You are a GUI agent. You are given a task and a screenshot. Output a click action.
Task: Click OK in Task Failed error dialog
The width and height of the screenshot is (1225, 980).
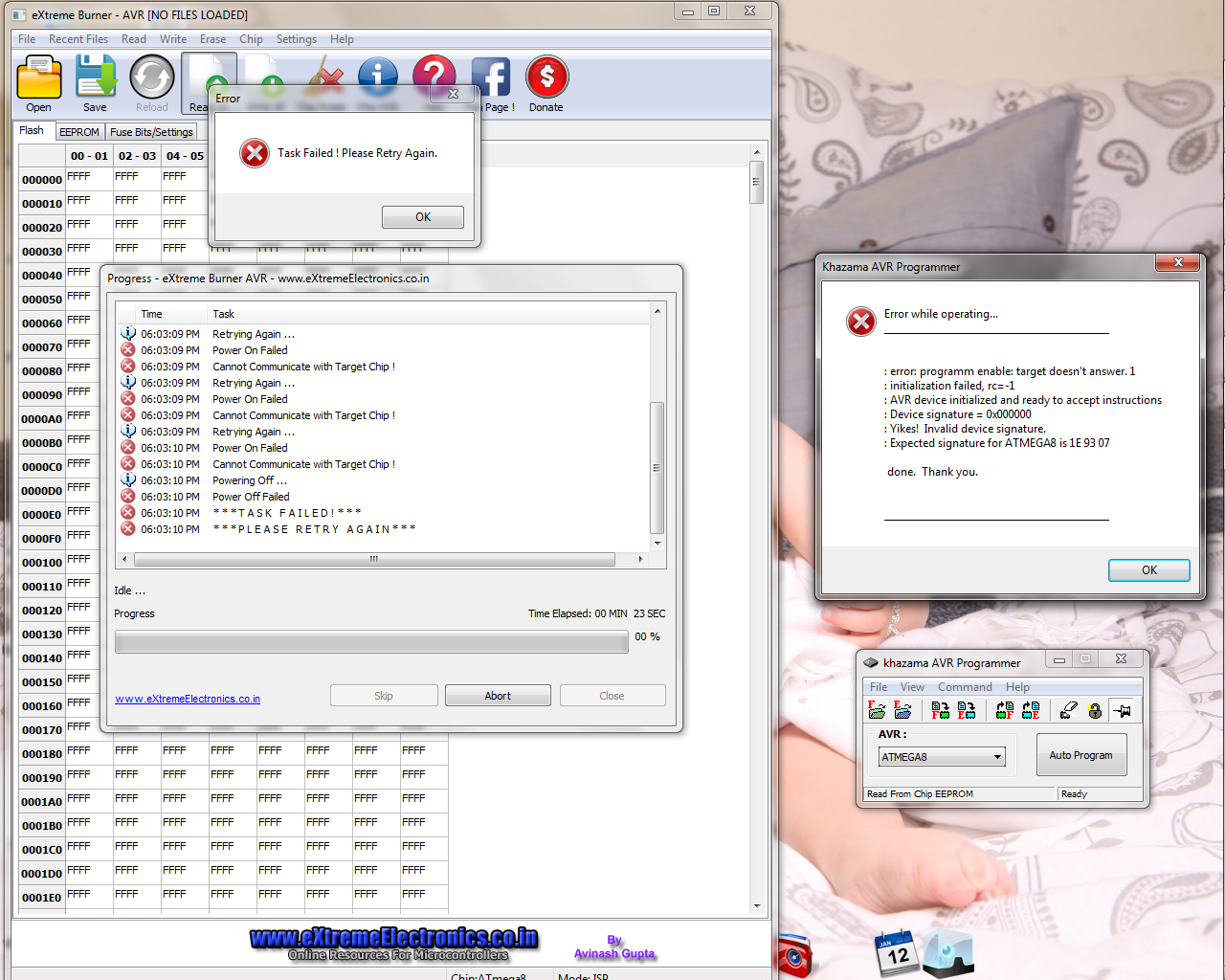423,217
